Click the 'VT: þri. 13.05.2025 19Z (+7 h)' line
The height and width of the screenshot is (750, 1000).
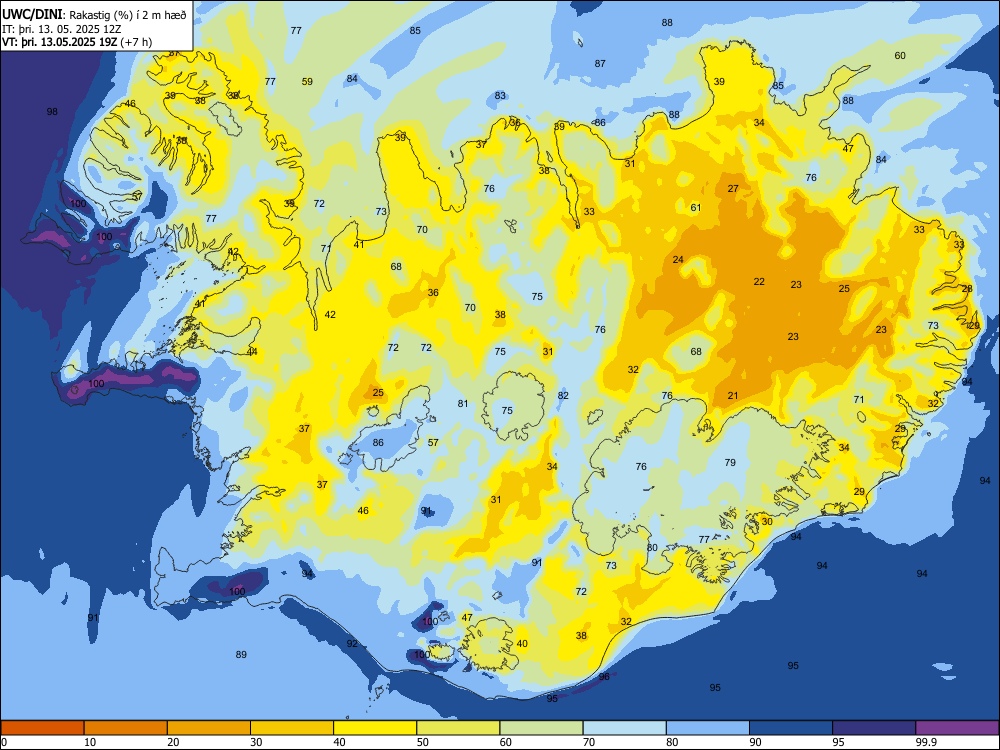coord(77,42)
